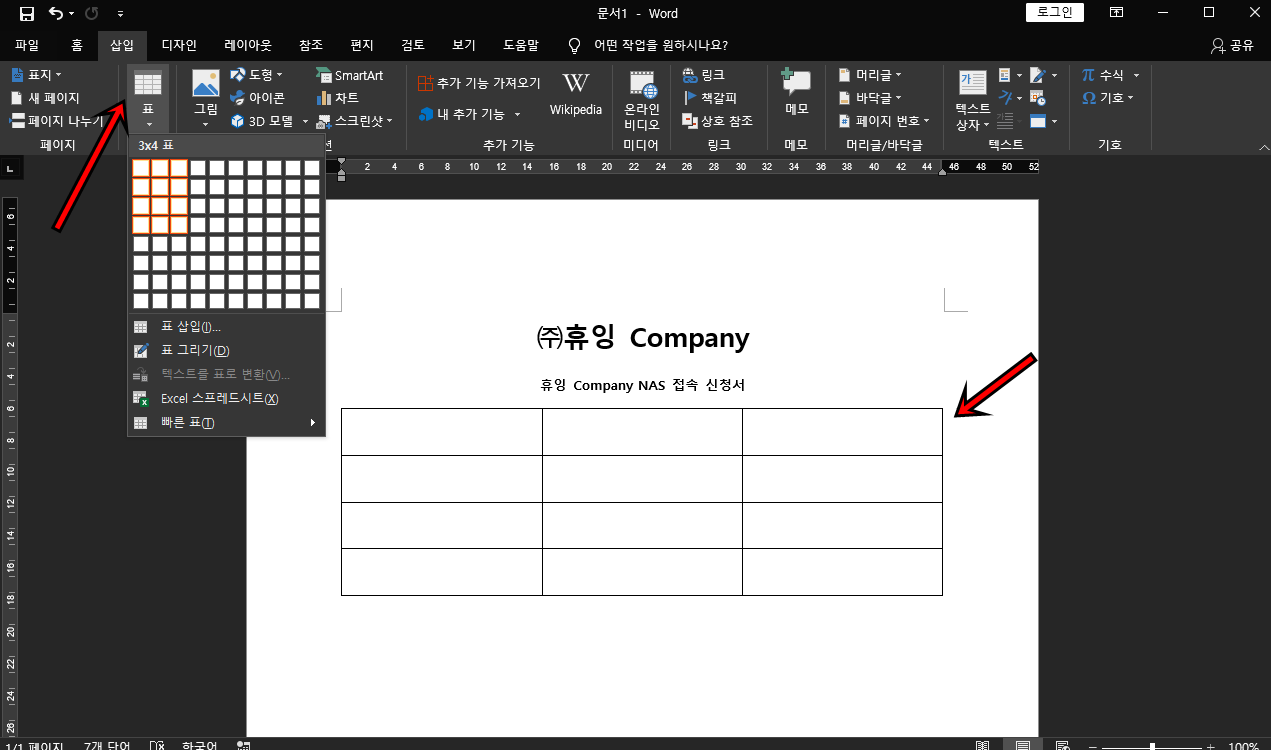The image size is (1271, 750).
Task: Insert a SmartArt graphic
Action: (x=350, y=75)
